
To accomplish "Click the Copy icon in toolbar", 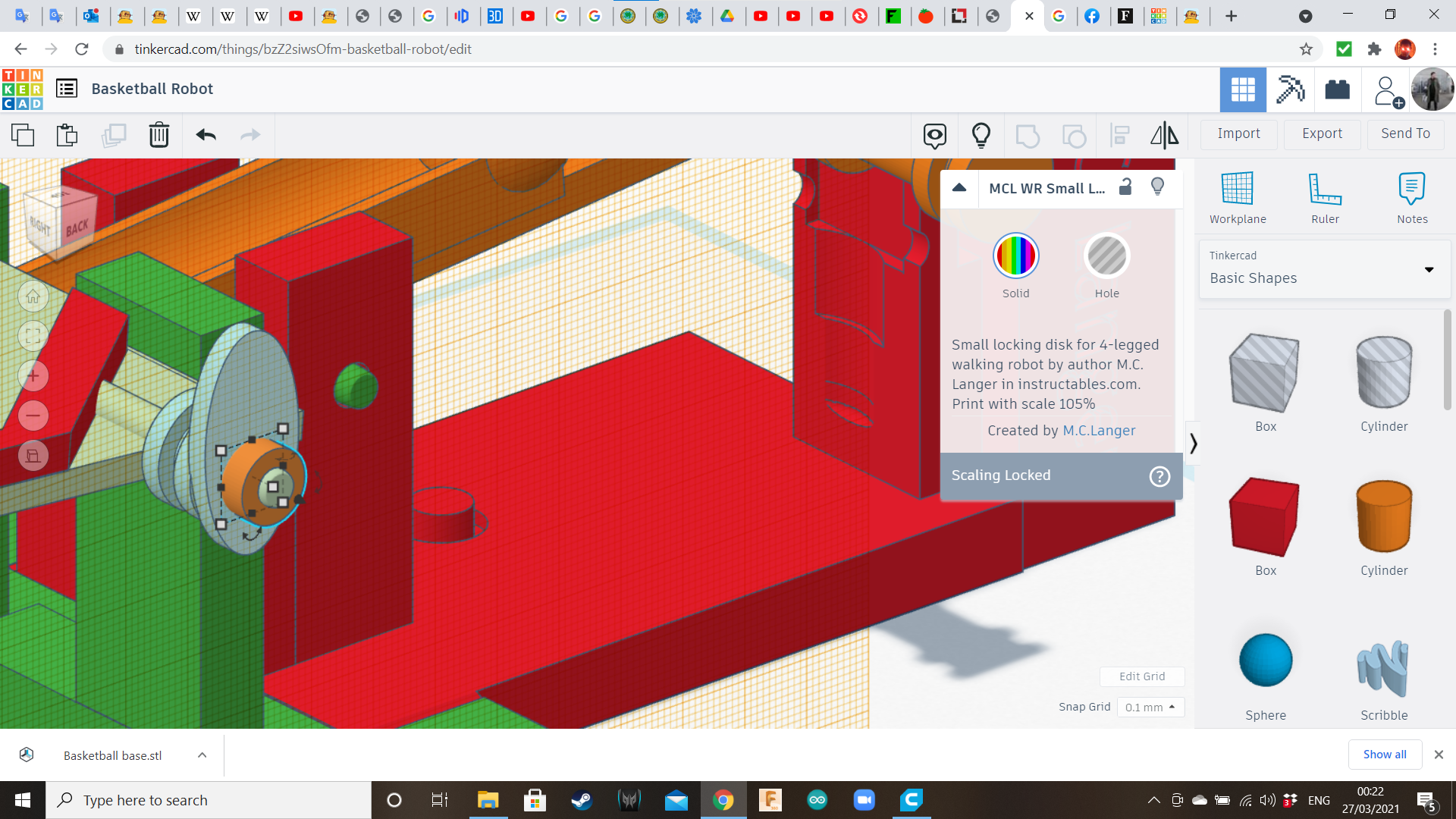I will pyautogui.click(x=23, y=135).
